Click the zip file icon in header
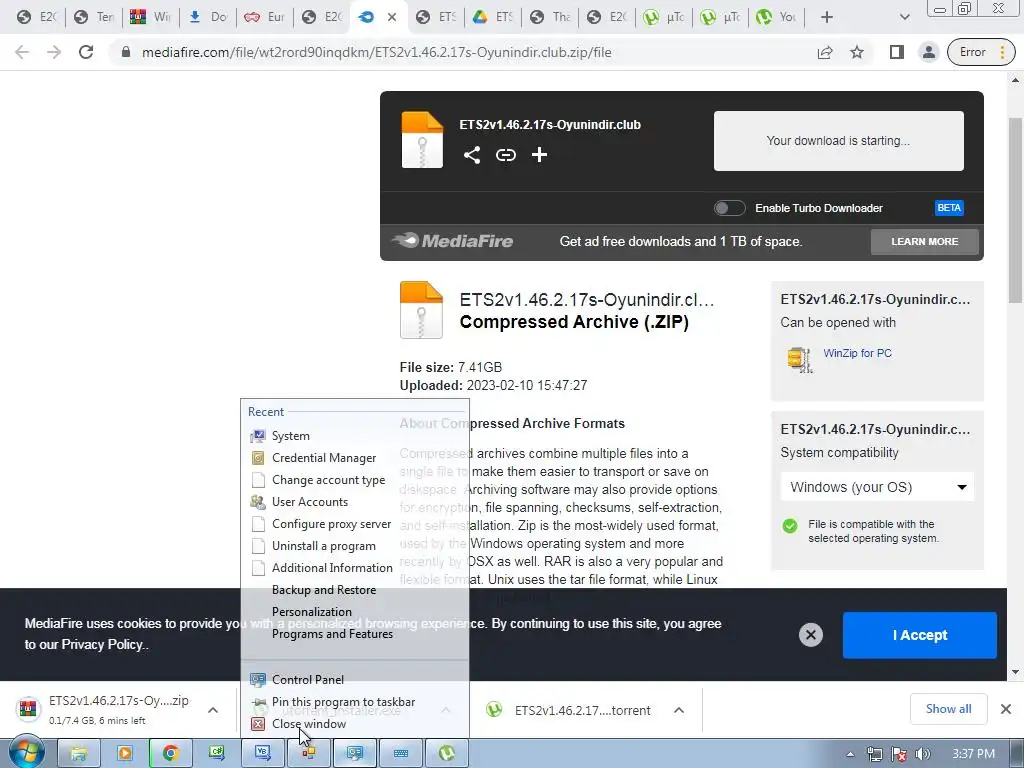 (422, 140)
